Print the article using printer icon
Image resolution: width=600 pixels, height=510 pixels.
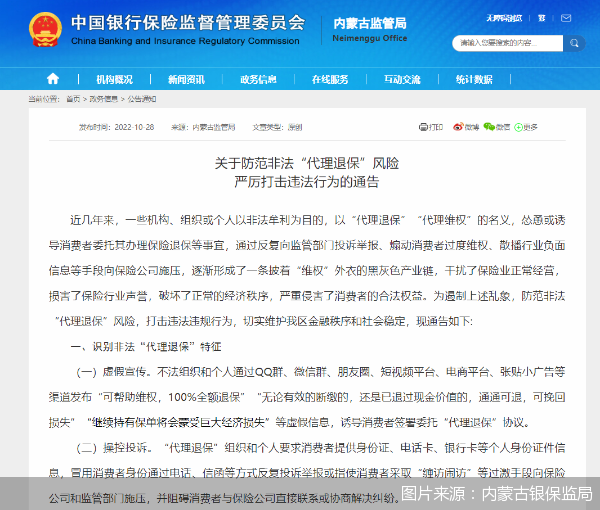point(430,127)
